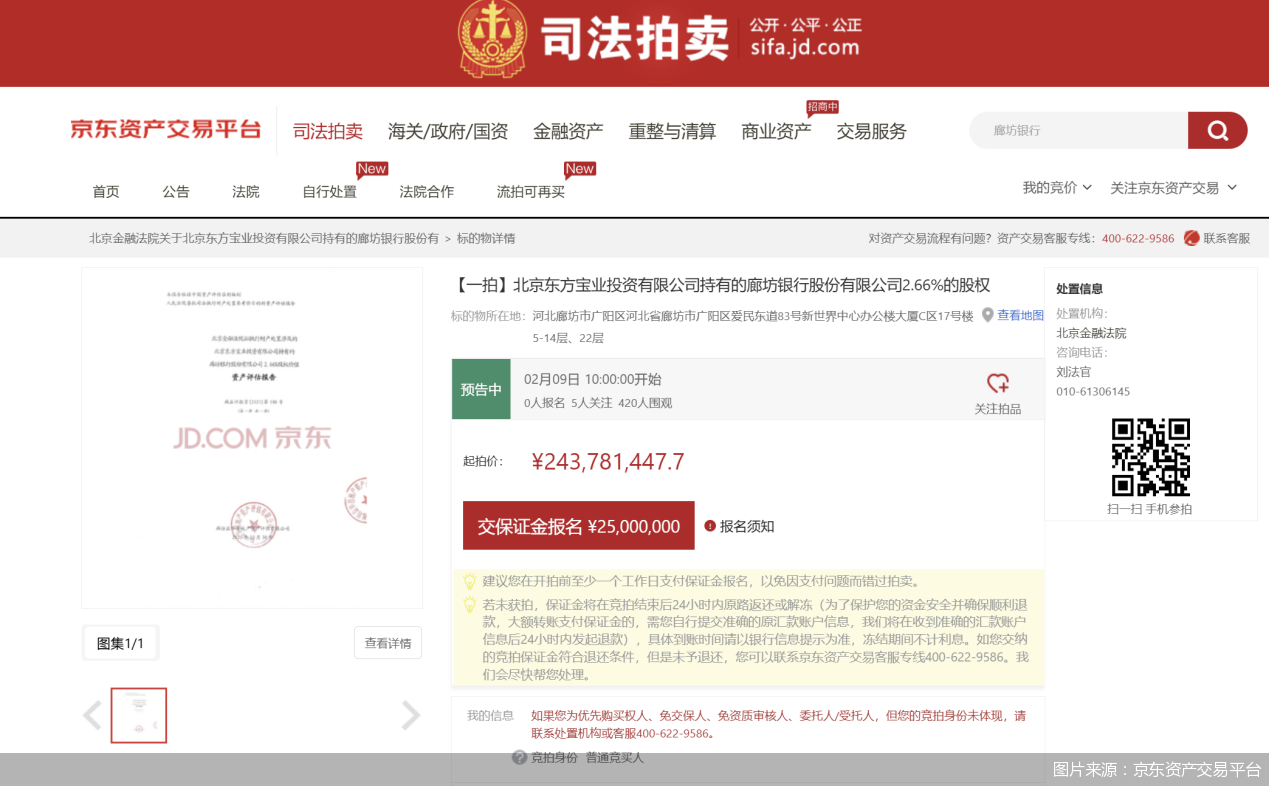Click the 交保证金报名 red button

pos(578,524)
